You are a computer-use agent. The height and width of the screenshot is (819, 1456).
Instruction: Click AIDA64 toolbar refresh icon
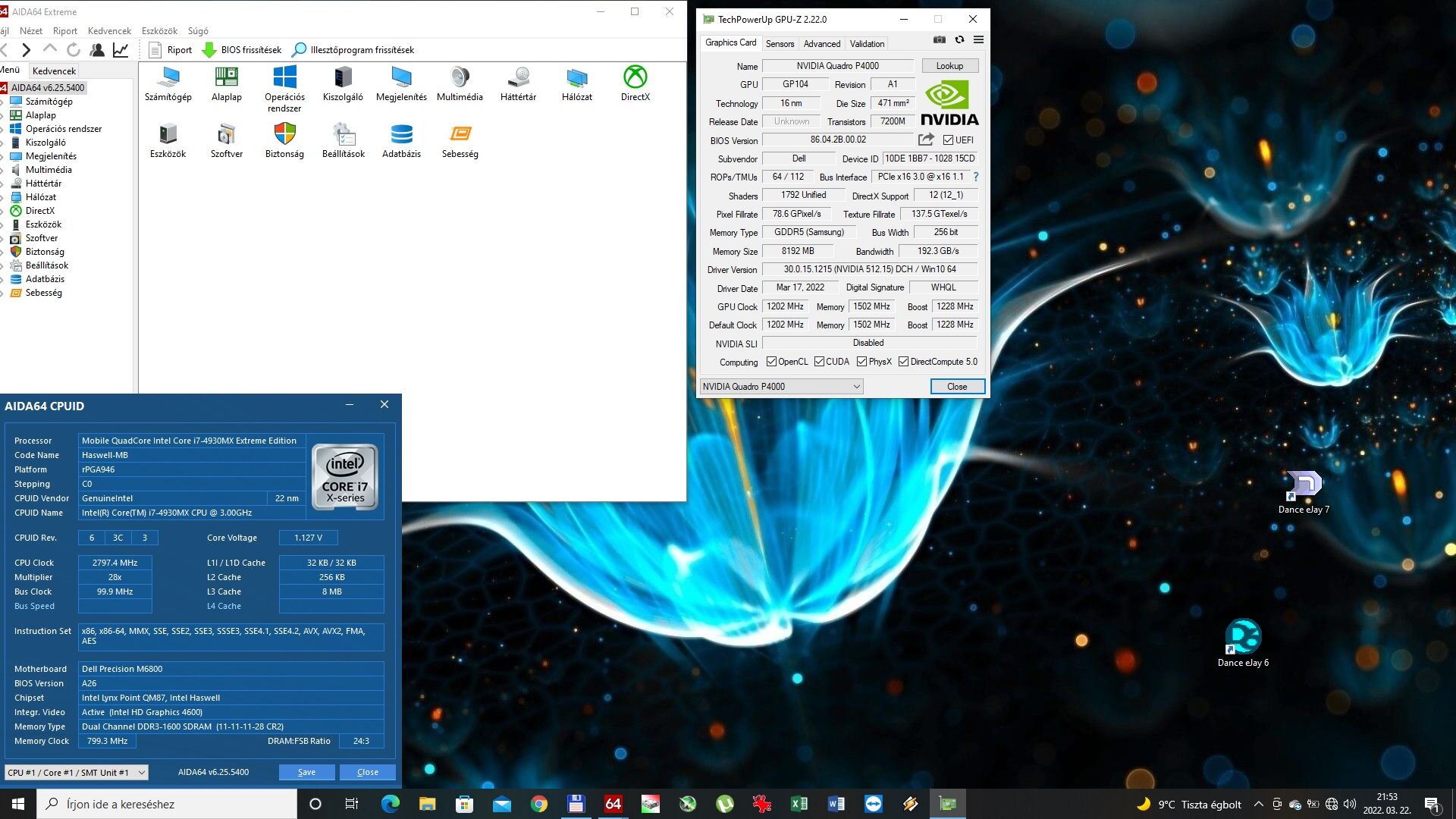pos(74,50)
